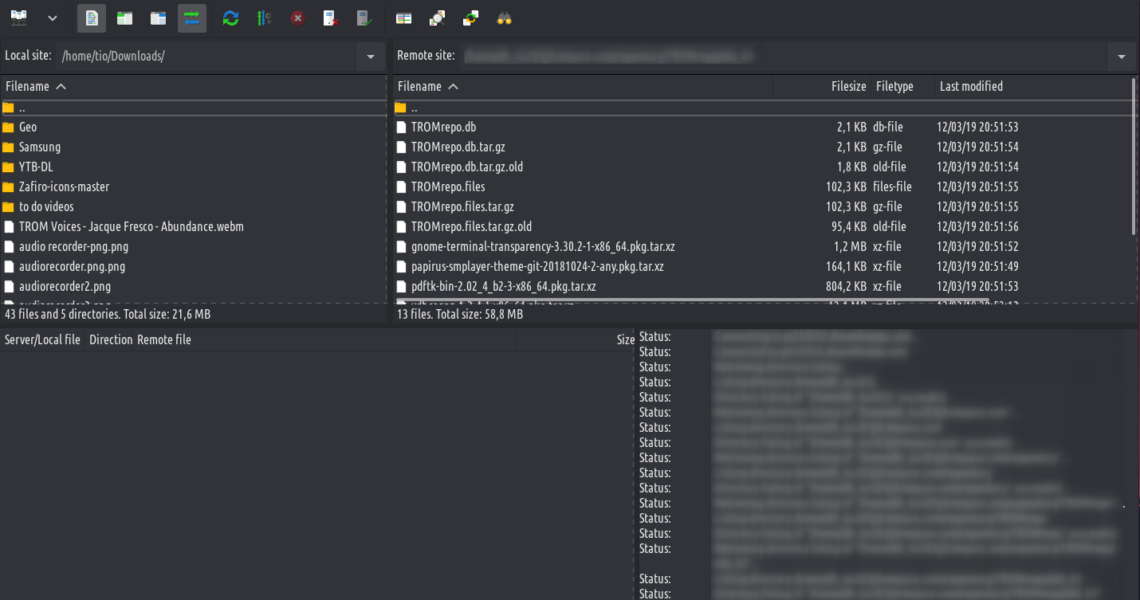Open the Remote site path dropdown

pyautogui.click(x=1121, y=57)
